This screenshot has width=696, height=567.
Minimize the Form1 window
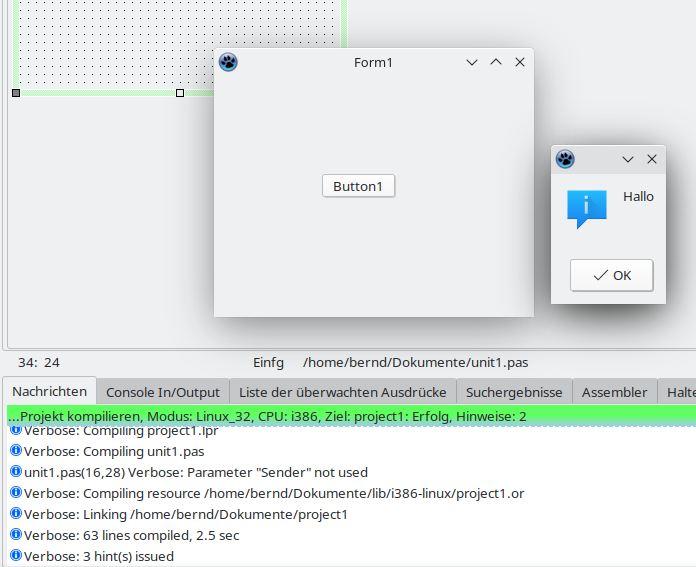(472, 63)
